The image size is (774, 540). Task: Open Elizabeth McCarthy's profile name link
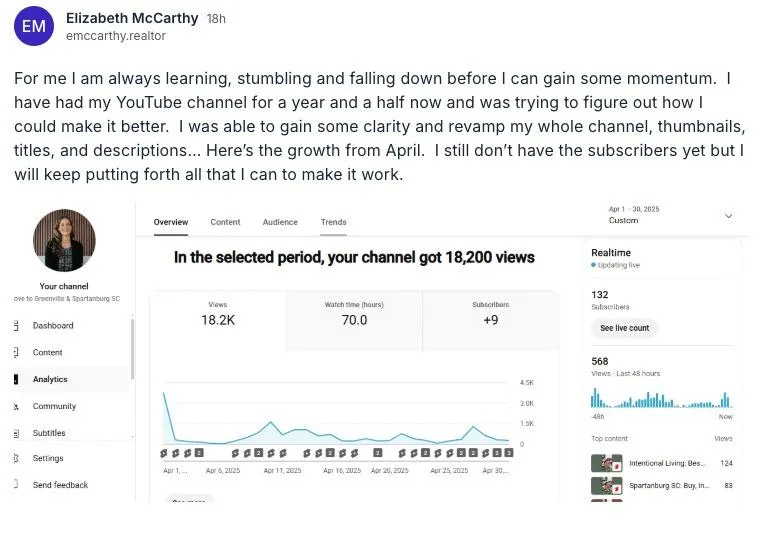coord(132,18)
